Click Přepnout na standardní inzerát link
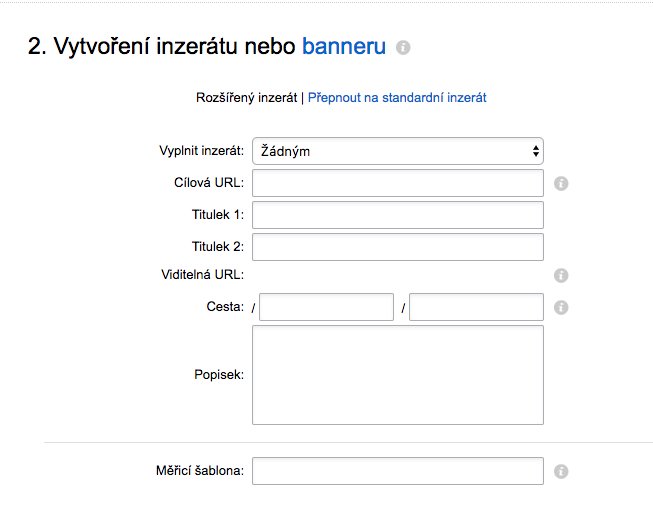 click(397, 97)
